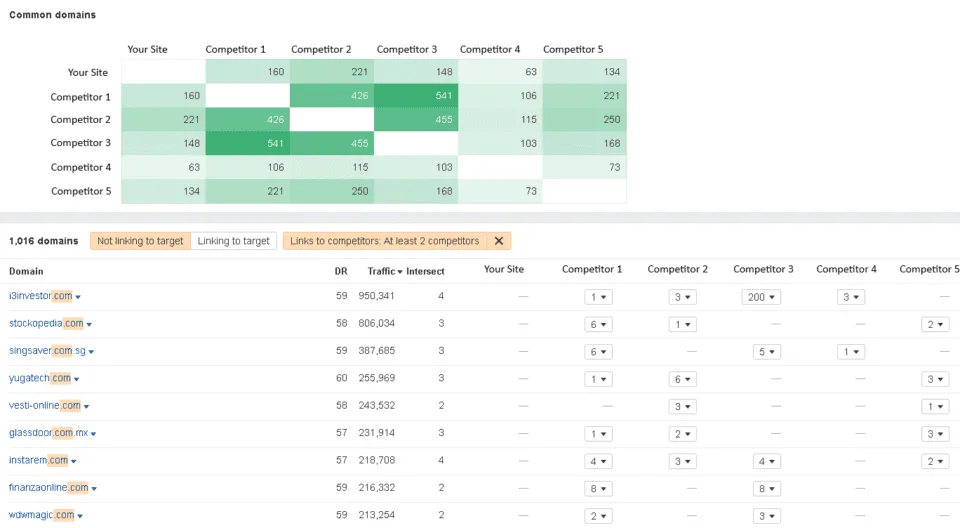The height and width of the screenshot is (528, 960).
Task: Open stockopedia Competitor 2 dropdown showing 1
Action: [682, 325]
